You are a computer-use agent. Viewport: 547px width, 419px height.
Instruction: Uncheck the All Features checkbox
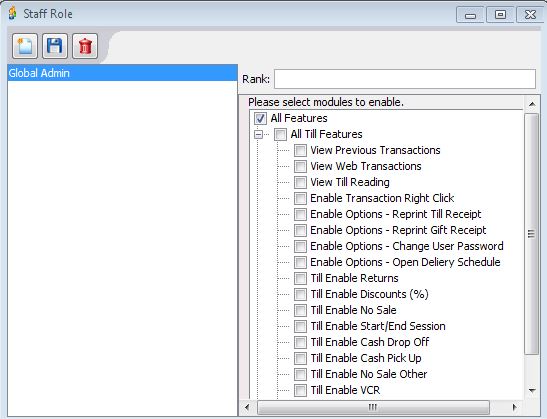(260, 118)
